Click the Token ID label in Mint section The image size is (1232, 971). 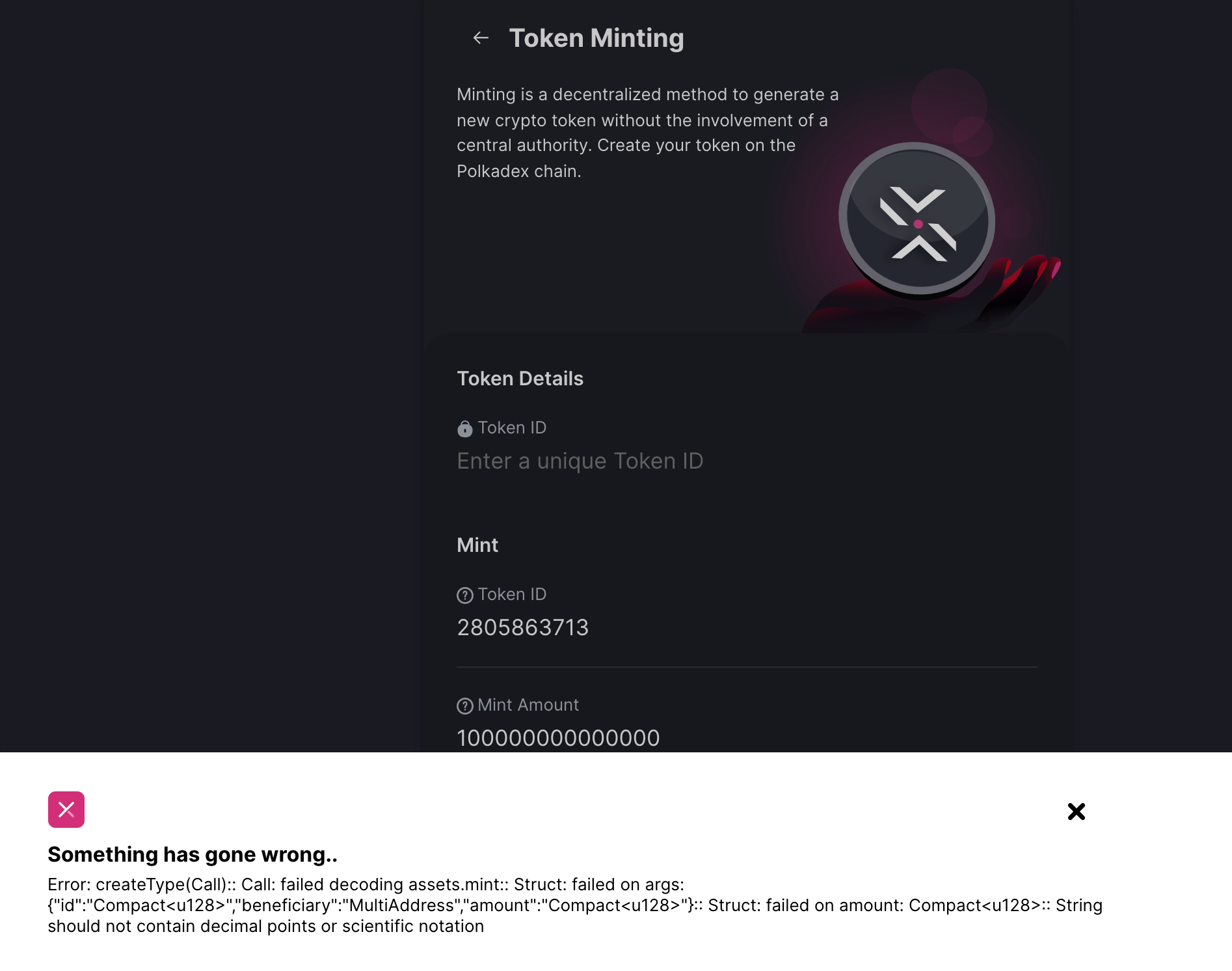[512, 594]
